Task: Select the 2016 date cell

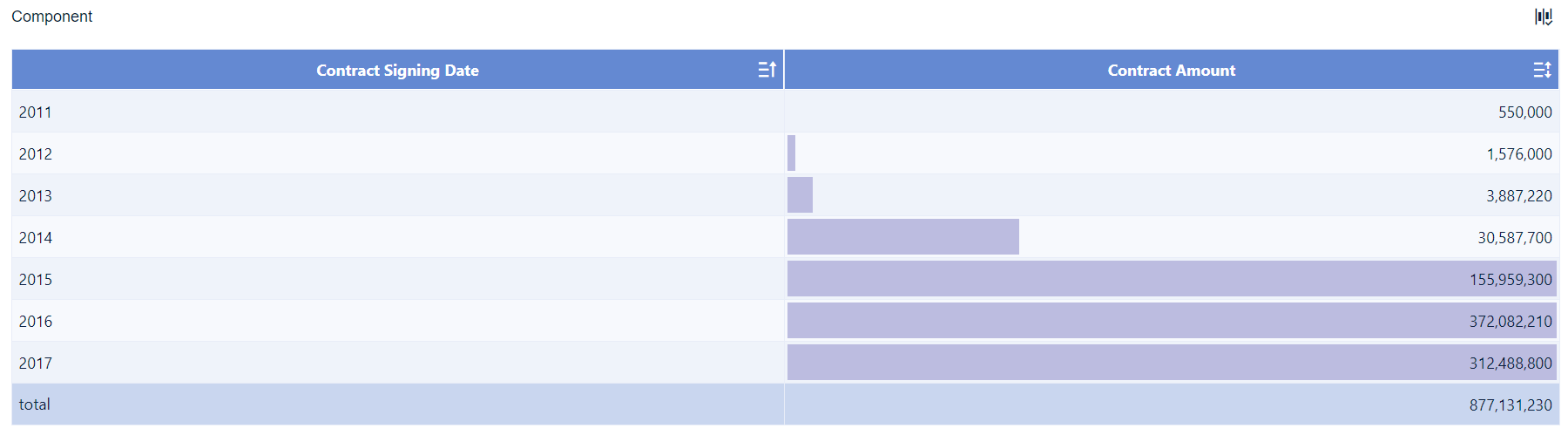Action: [x=36, y=322]
